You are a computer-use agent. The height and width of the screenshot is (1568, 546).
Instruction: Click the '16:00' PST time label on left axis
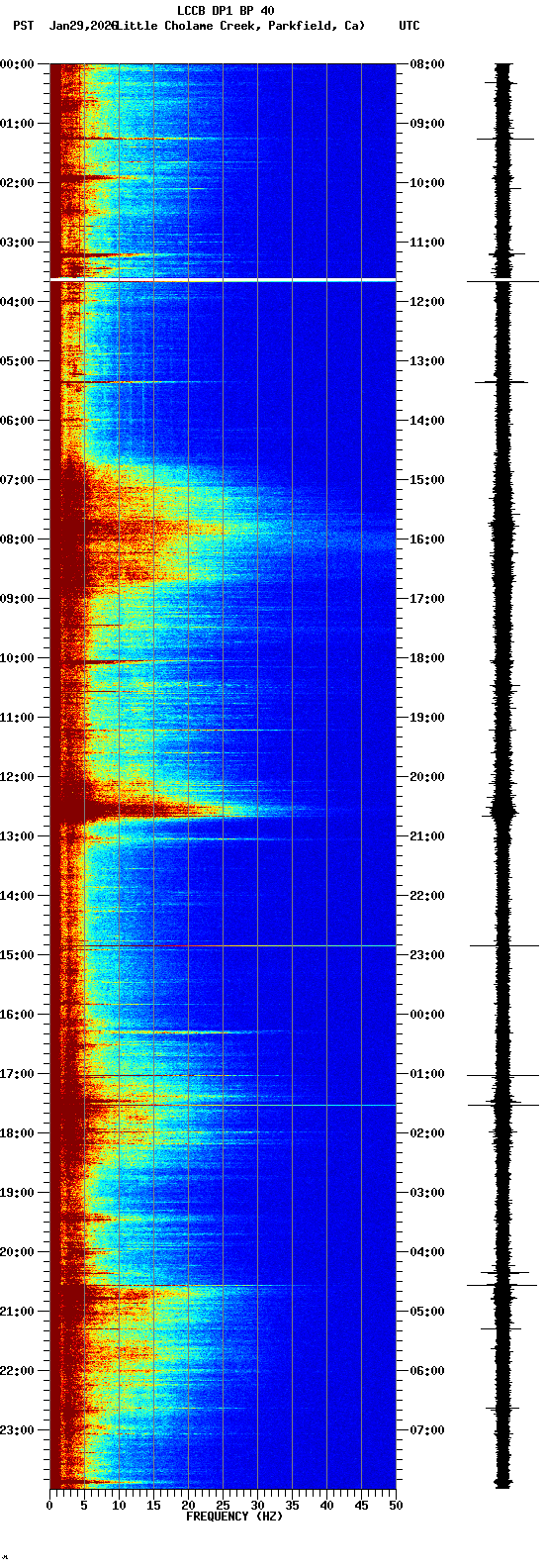[17, 1015]
